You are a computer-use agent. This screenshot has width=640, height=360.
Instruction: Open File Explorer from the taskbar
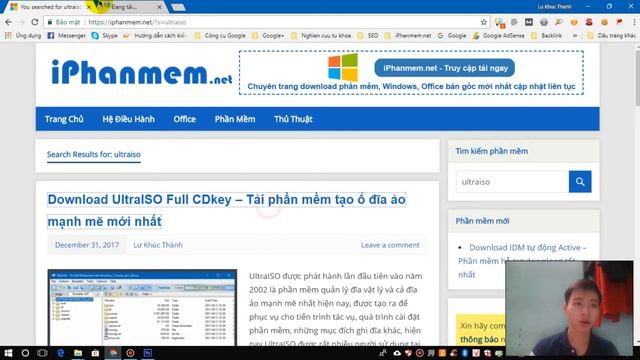coord(78,353)
